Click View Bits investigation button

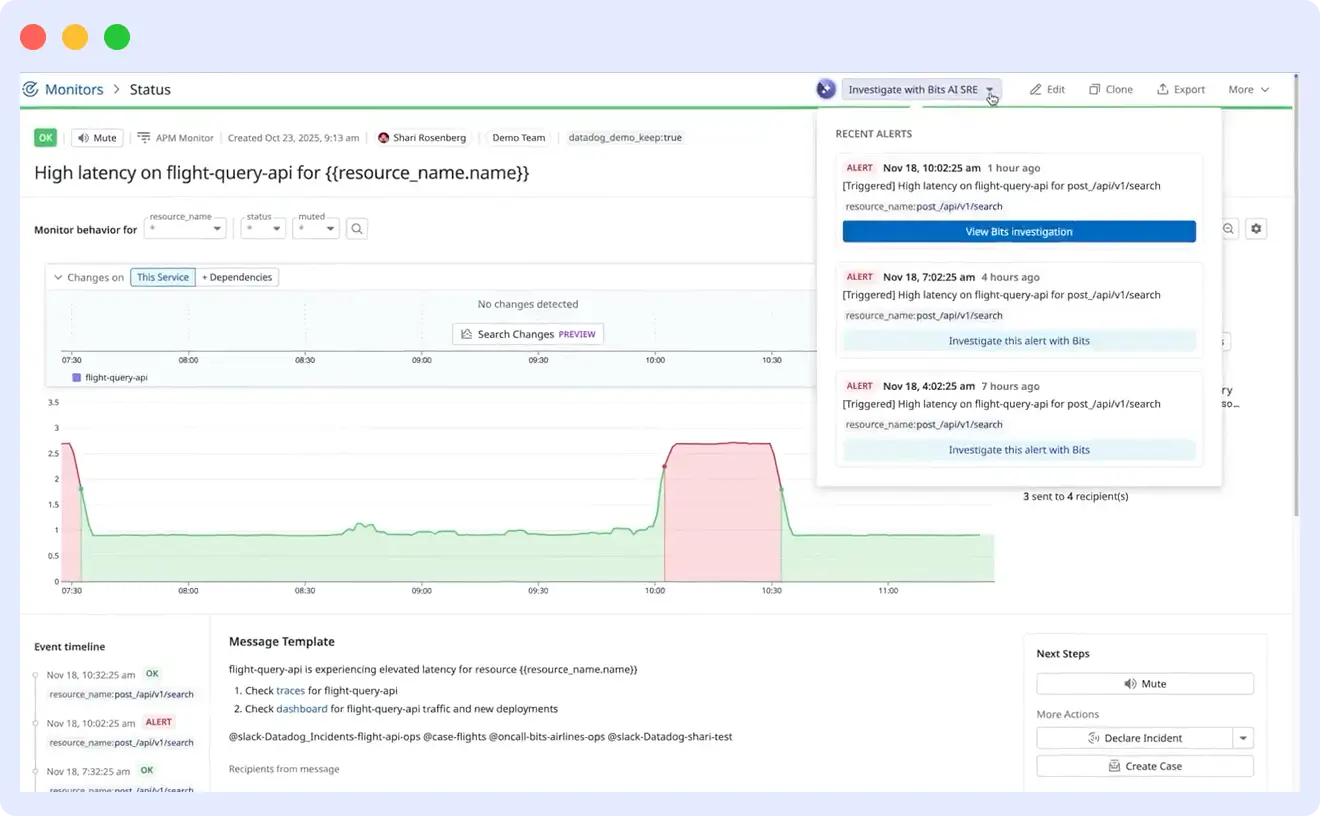point(1019,232)
